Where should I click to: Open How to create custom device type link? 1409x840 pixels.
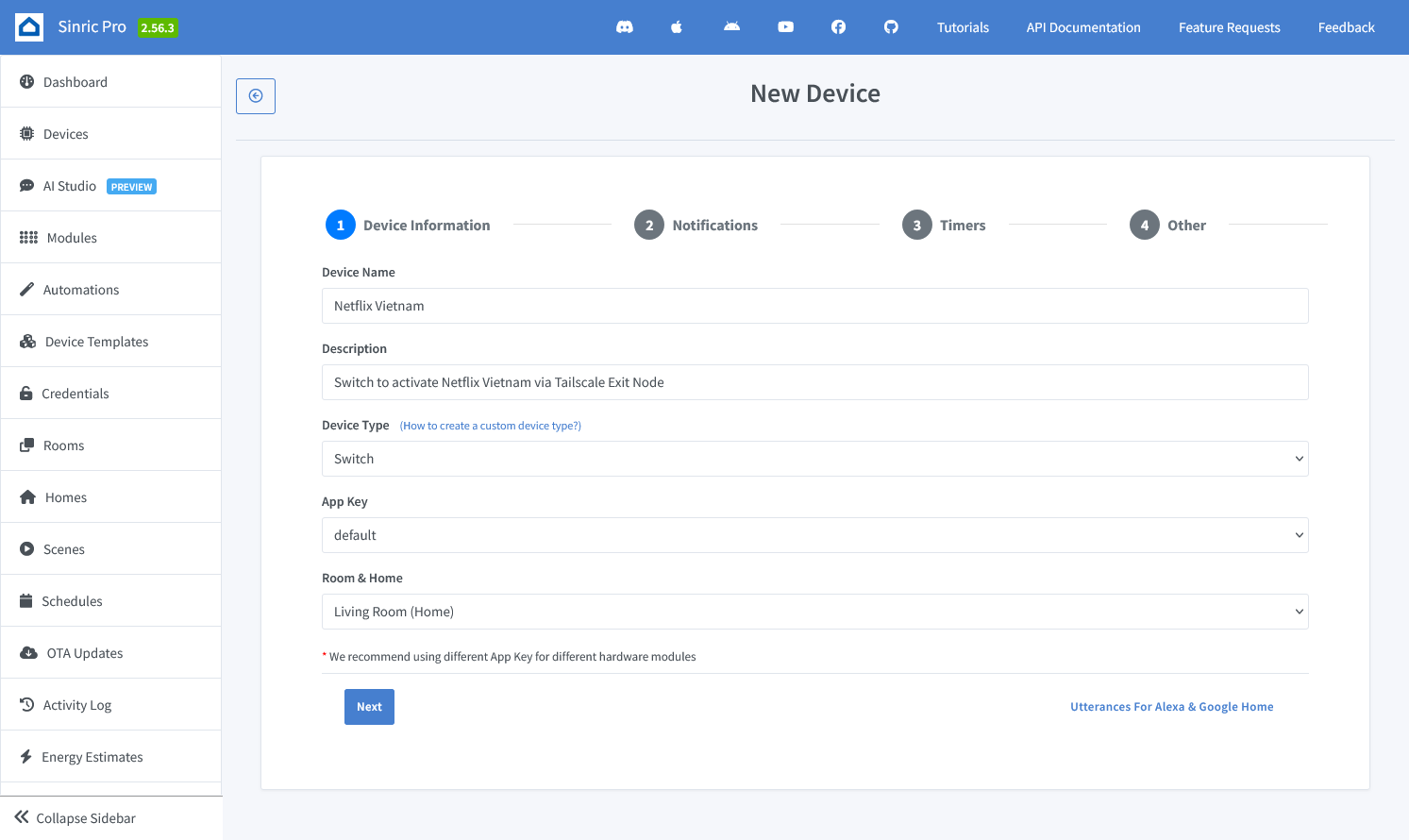coord(491,426)
